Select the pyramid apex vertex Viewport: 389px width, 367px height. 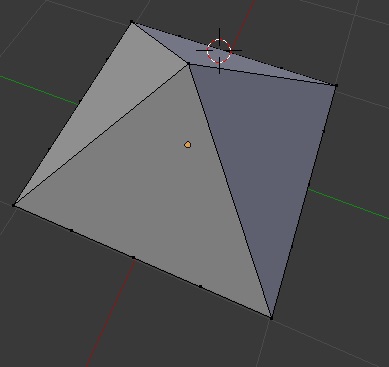pos(188,63)
